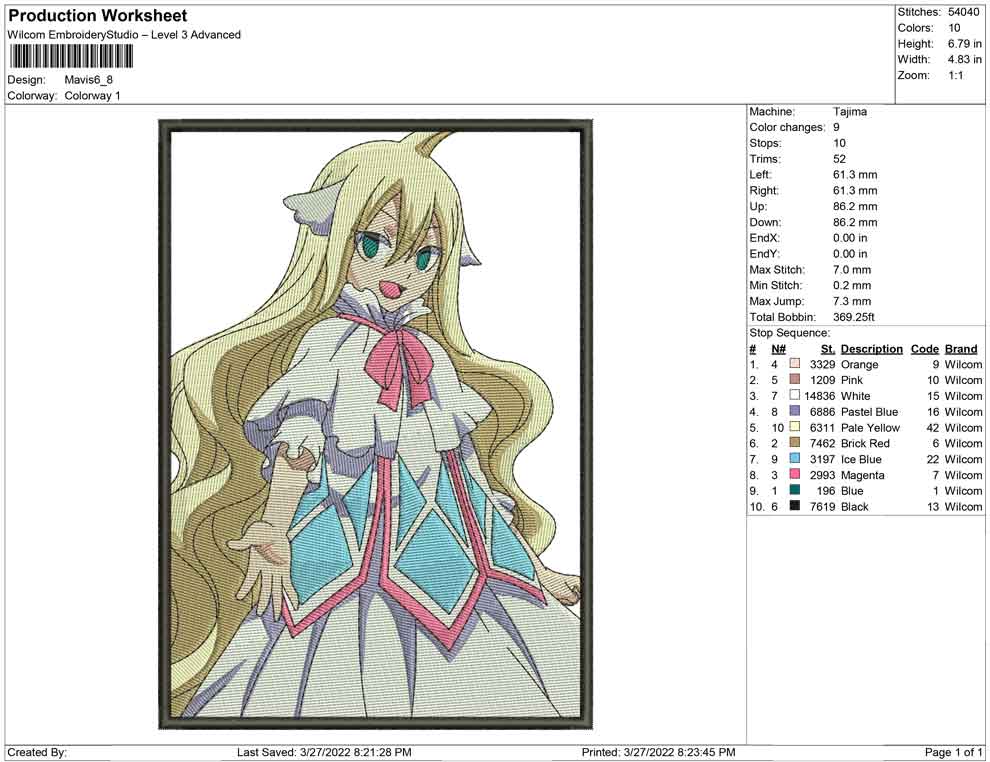Click the Pink color swatch
The image size is (990, 762).
(795, 379)
